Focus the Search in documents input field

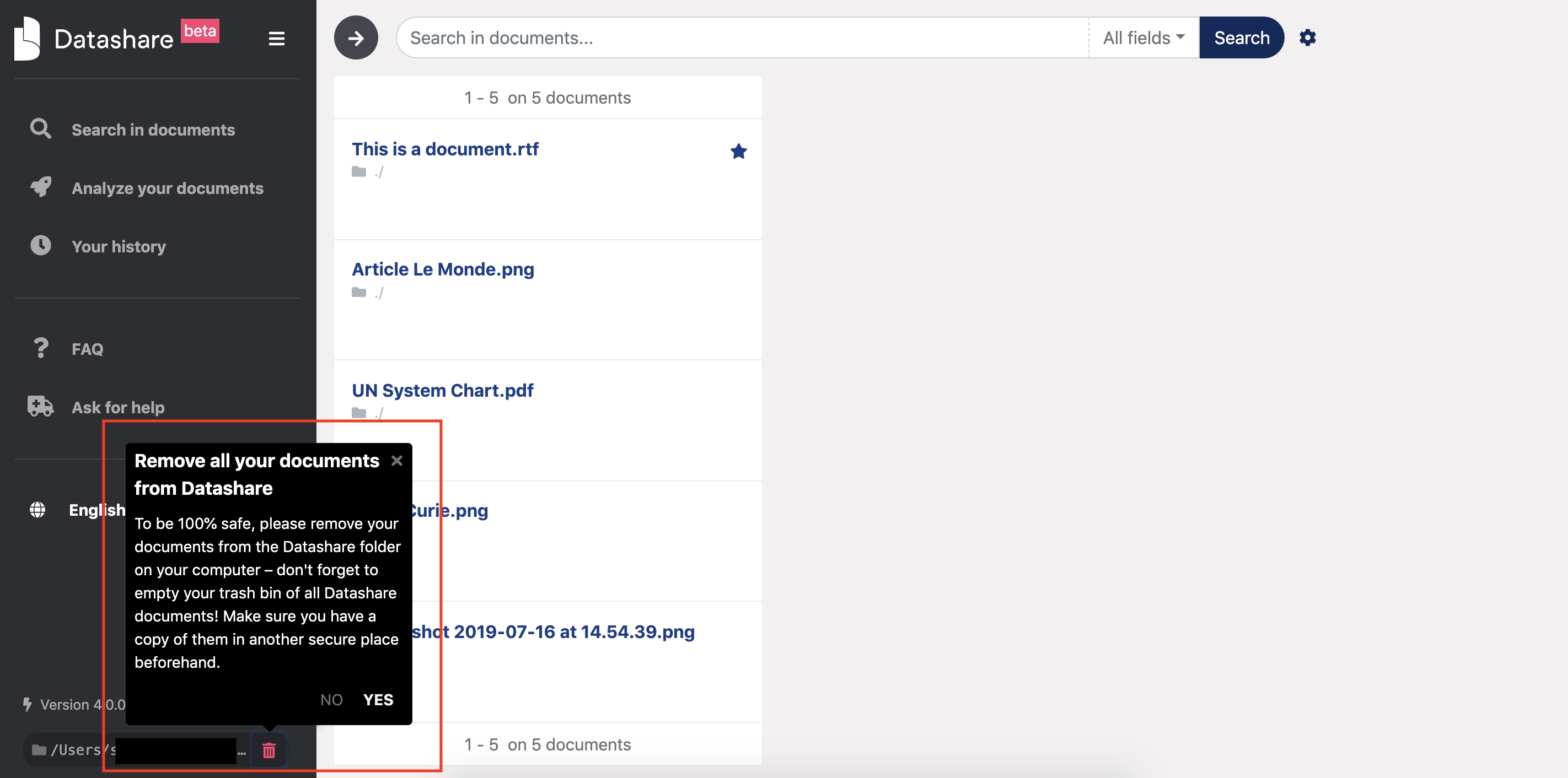coord(743,37)
